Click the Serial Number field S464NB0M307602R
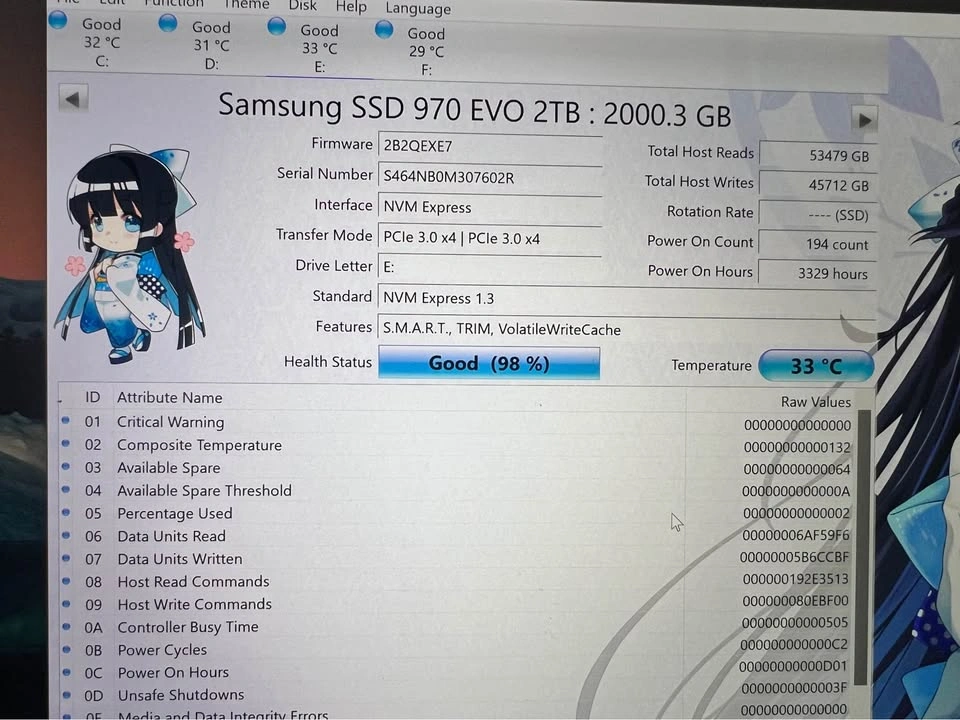This screenshot has height=720, width=960. (490, 178)
